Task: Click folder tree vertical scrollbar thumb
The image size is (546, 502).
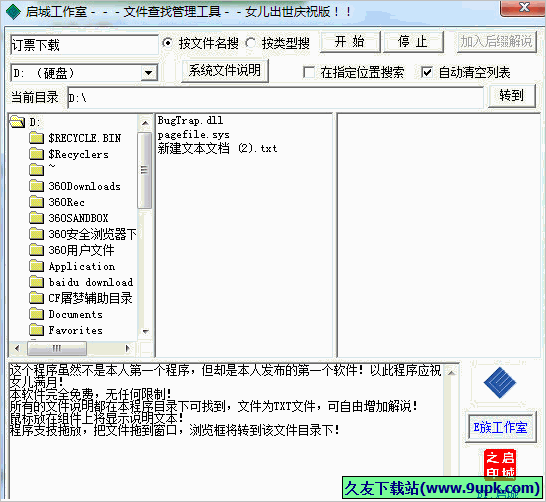Action: pyautogui.click(x=145, y=170)
